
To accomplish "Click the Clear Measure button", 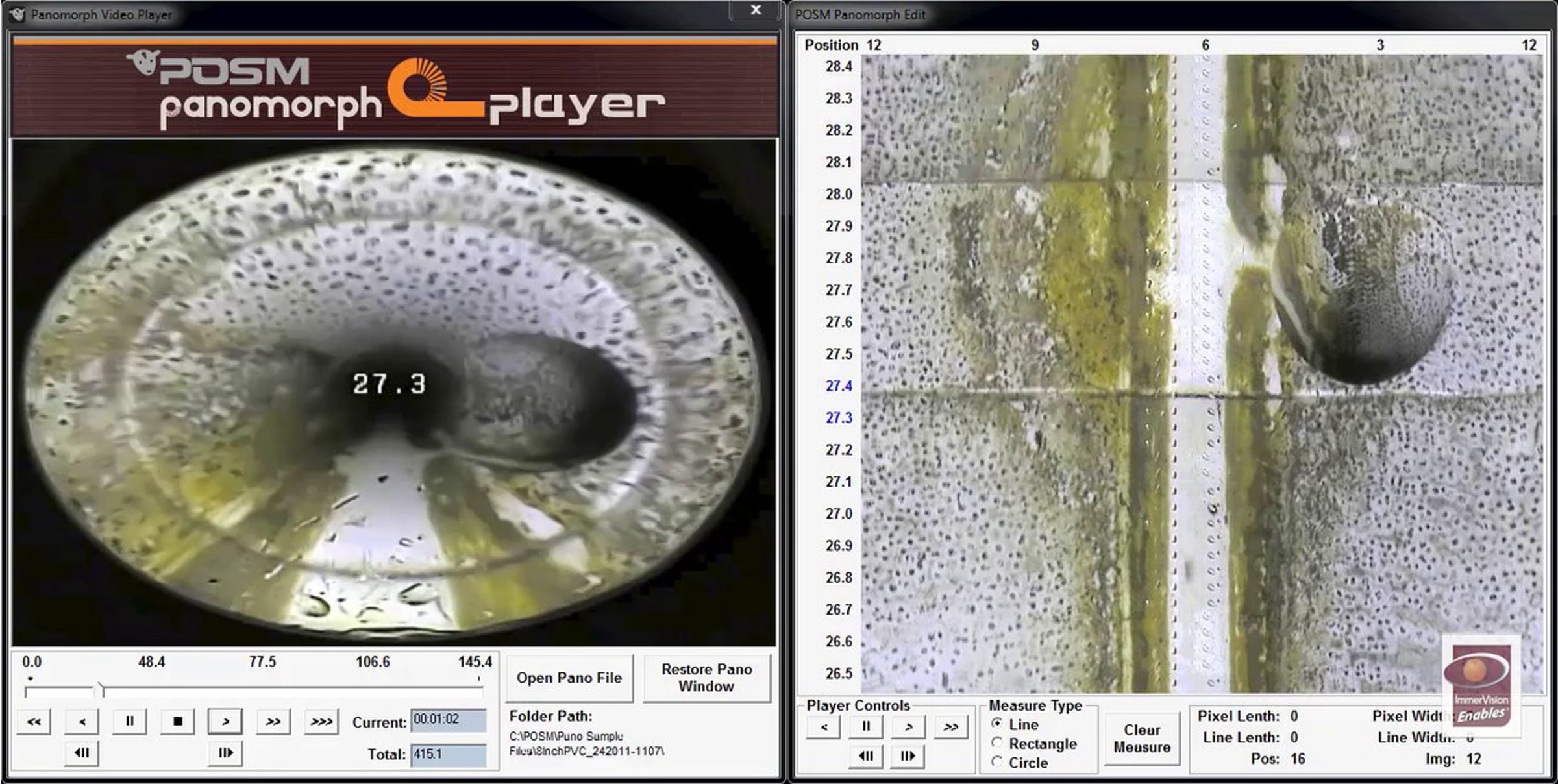I will (1142, 739).
